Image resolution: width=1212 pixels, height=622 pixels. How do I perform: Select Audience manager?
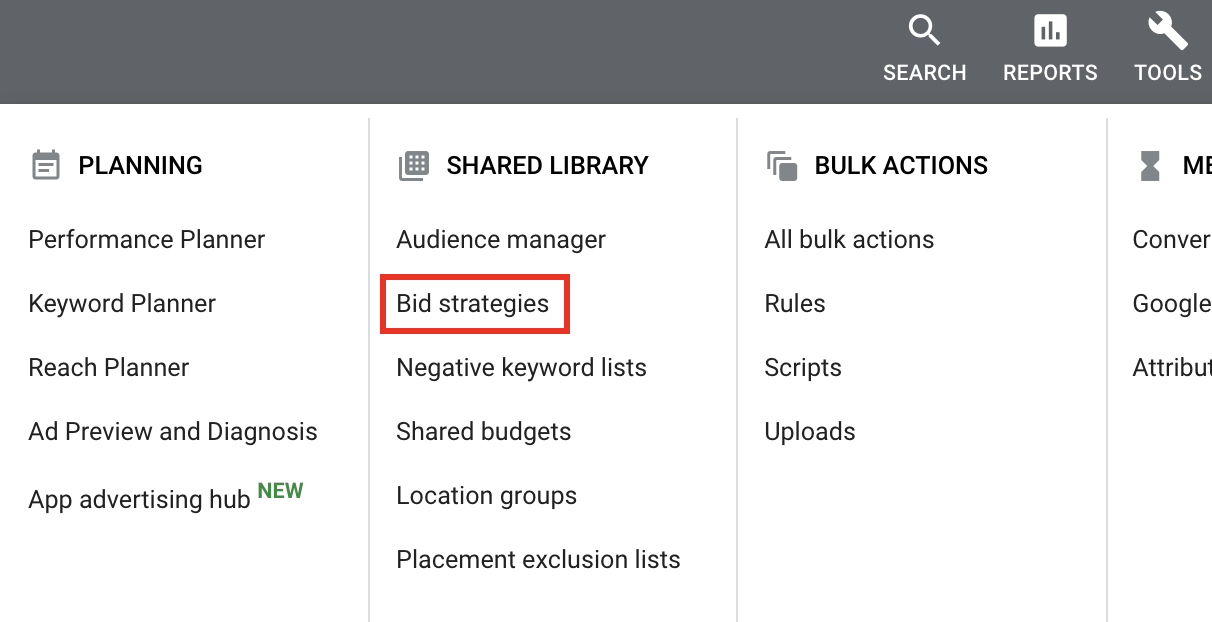(x=501, y=240)
